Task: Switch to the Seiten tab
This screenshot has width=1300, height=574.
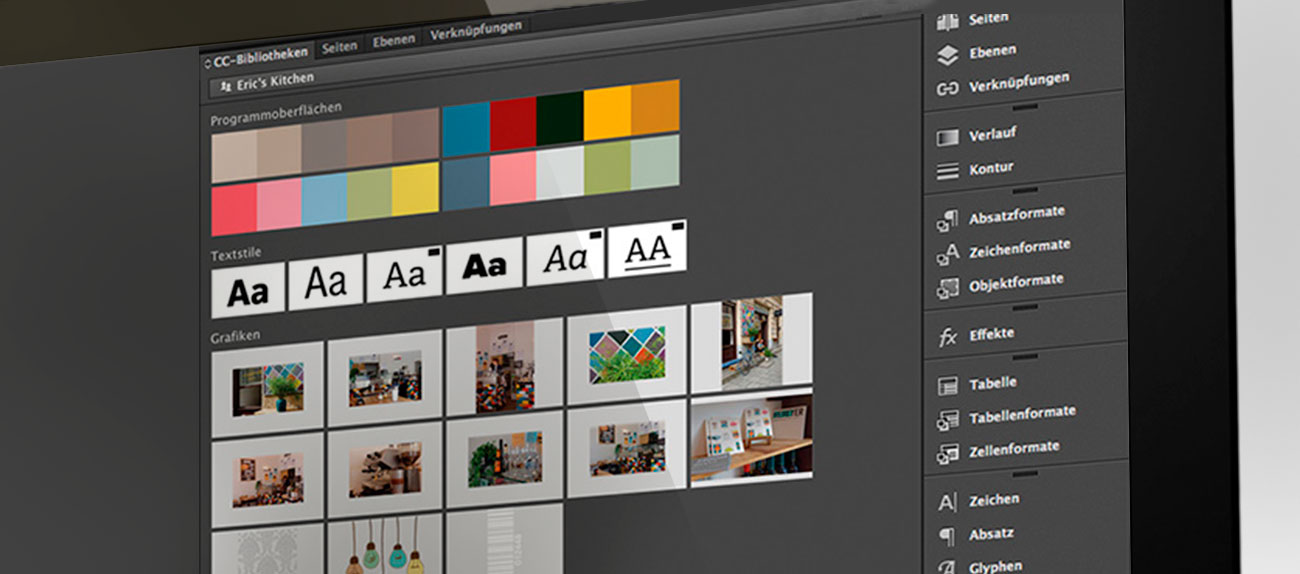Action: 340,46
